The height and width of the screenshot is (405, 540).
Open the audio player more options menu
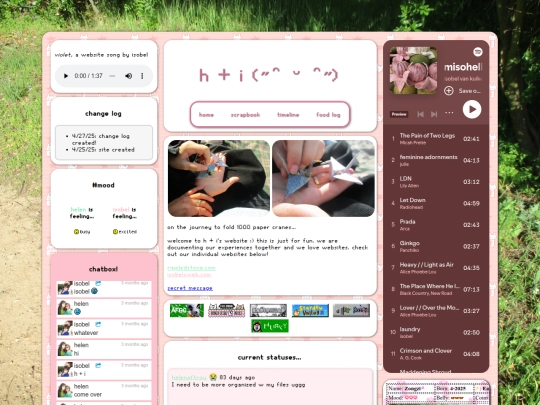click(x=142, y=76)
